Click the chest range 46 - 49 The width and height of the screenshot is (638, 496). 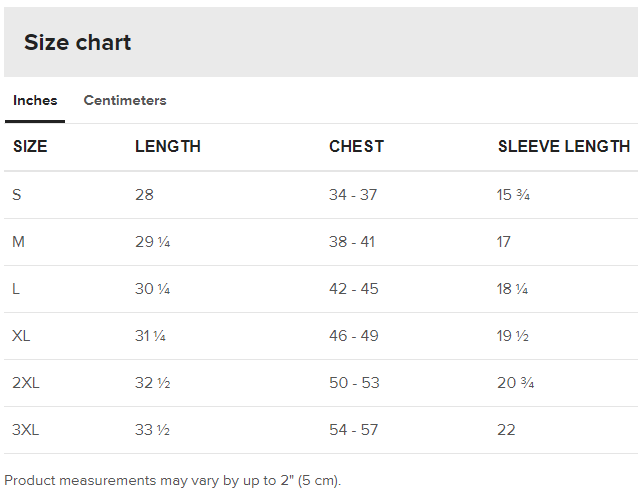(x=354, y=336)
